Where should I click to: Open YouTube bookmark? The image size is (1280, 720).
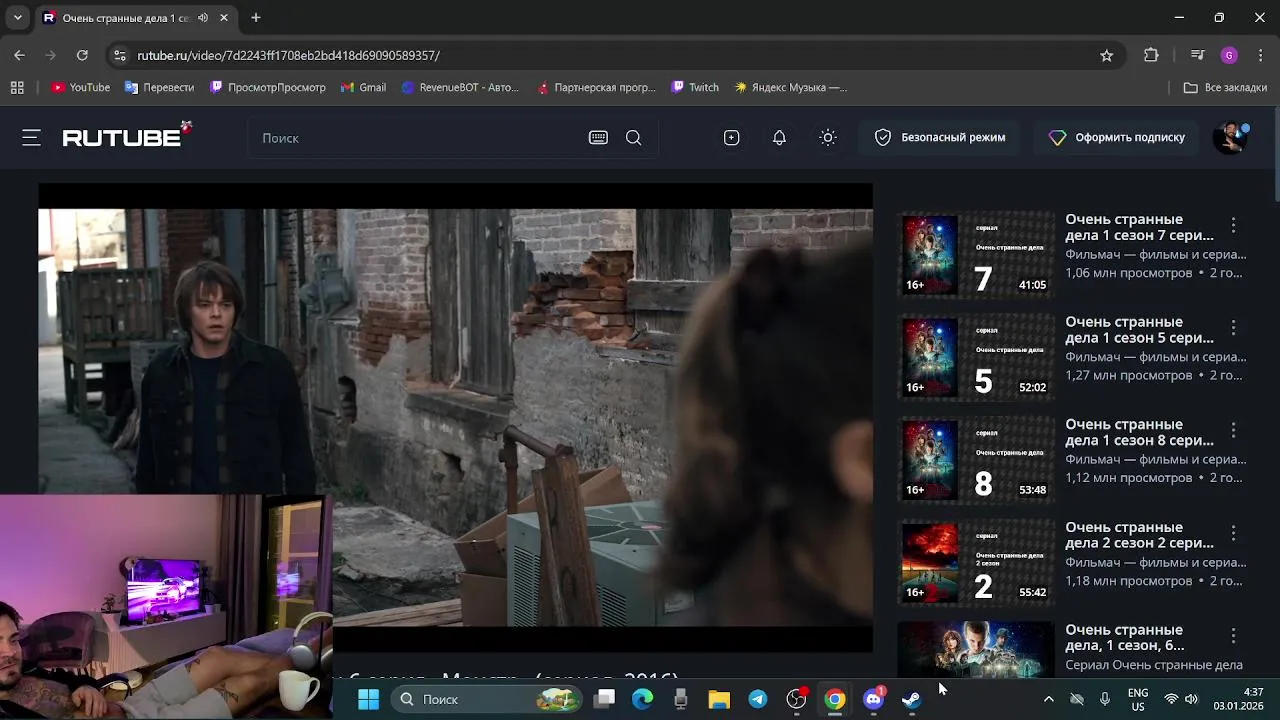tap(80, 87)
